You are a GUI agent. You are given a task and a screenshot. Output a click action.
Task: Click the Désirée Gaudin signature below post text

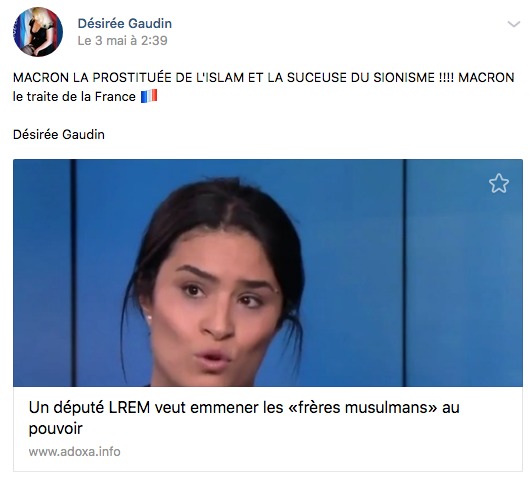pyautogui.click(x=59, y=135)
